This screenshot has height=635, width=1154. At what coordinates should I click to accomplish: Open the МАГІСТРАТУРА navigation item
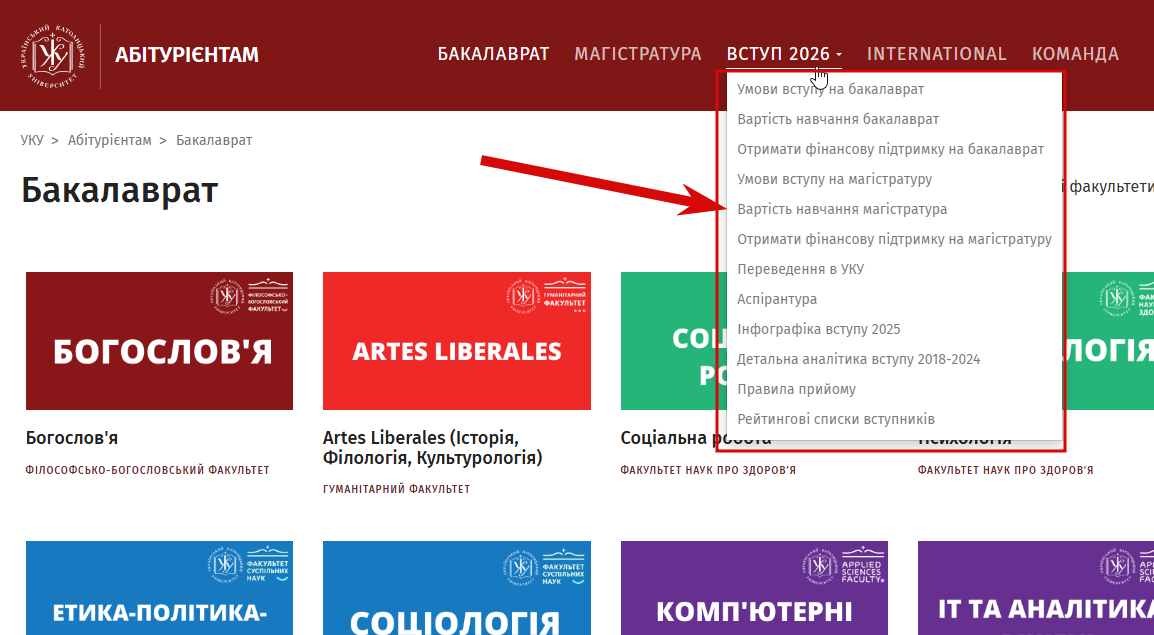pyautogui.click(x=637, y=54)
